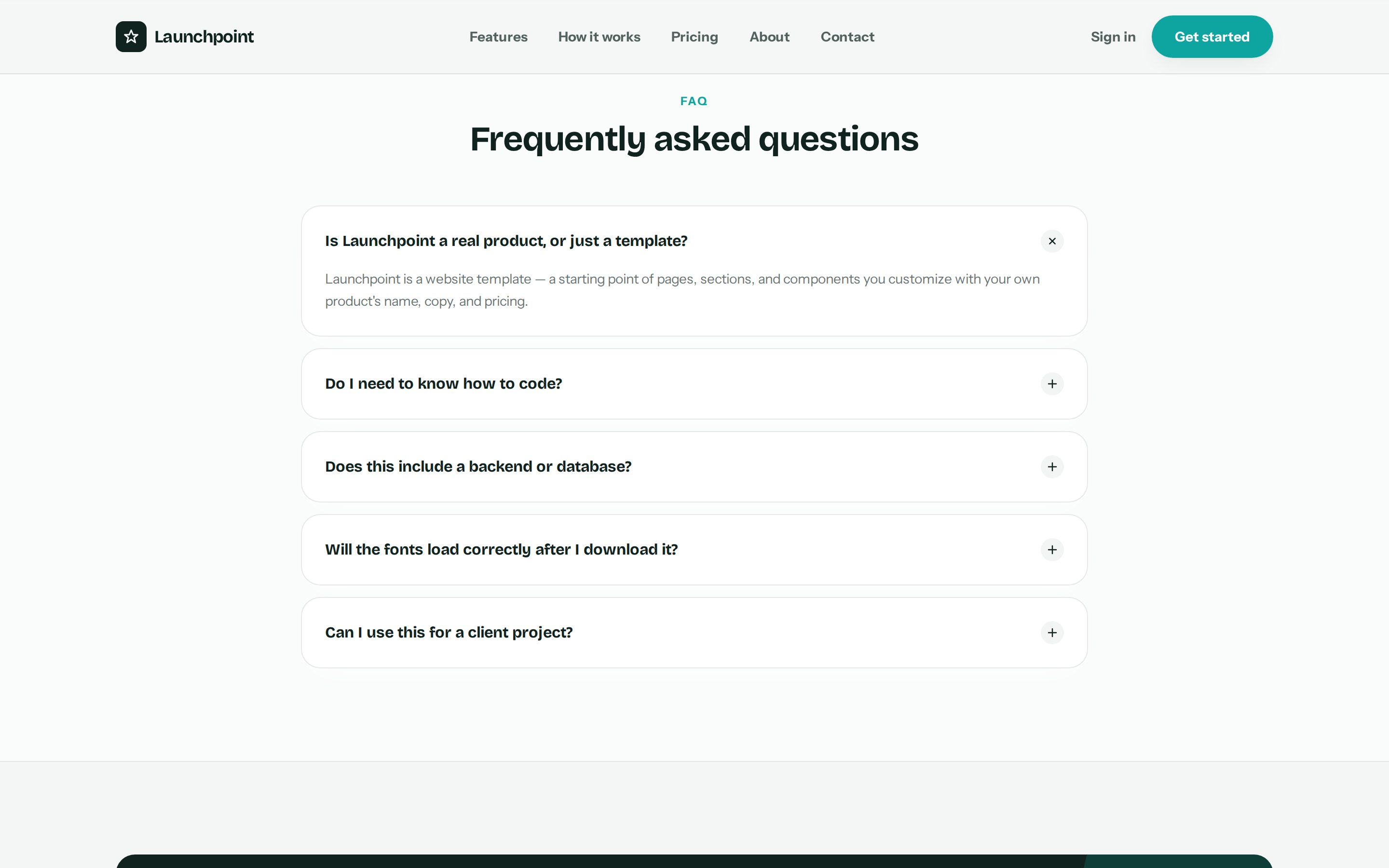The width and height of the screenshot is (1389, 868).
Task: Click the 'Frequently asked questions' heading
Action: pos(694,139)
